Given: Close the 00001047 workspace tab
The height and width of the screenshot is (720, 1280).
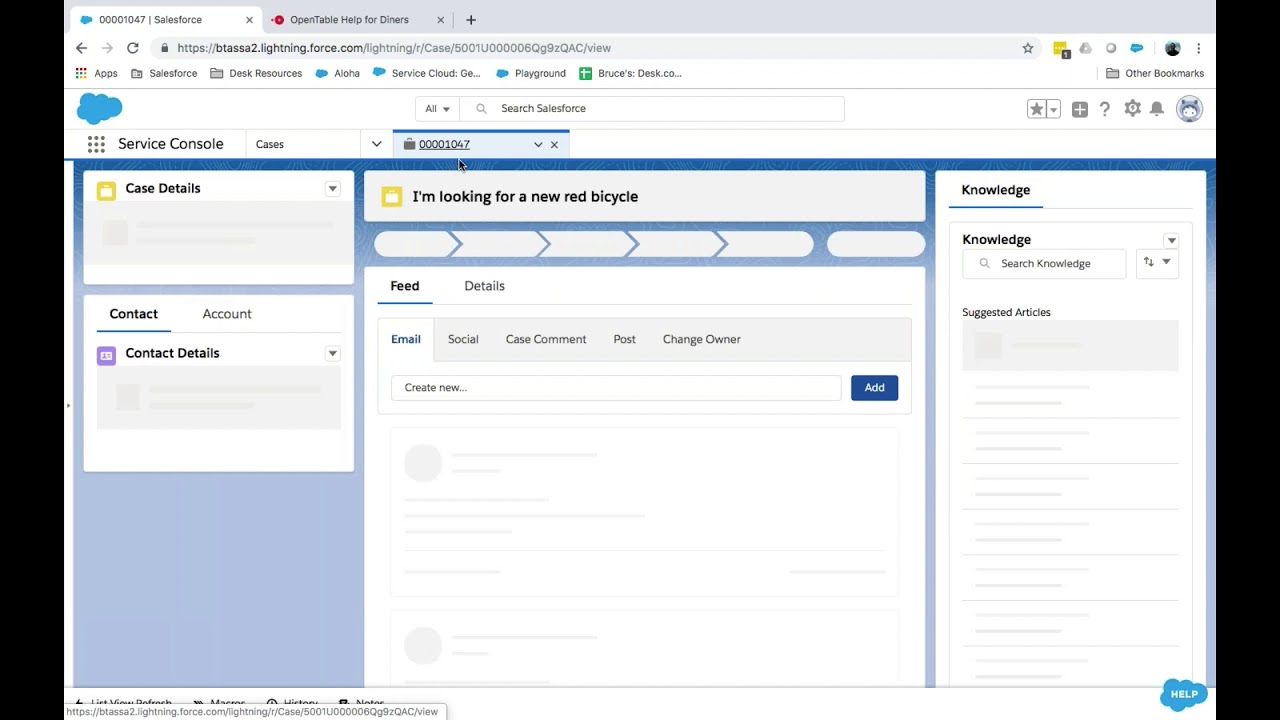Looking at the screenshot, I should pyautogui.click(x=554, y=145).
